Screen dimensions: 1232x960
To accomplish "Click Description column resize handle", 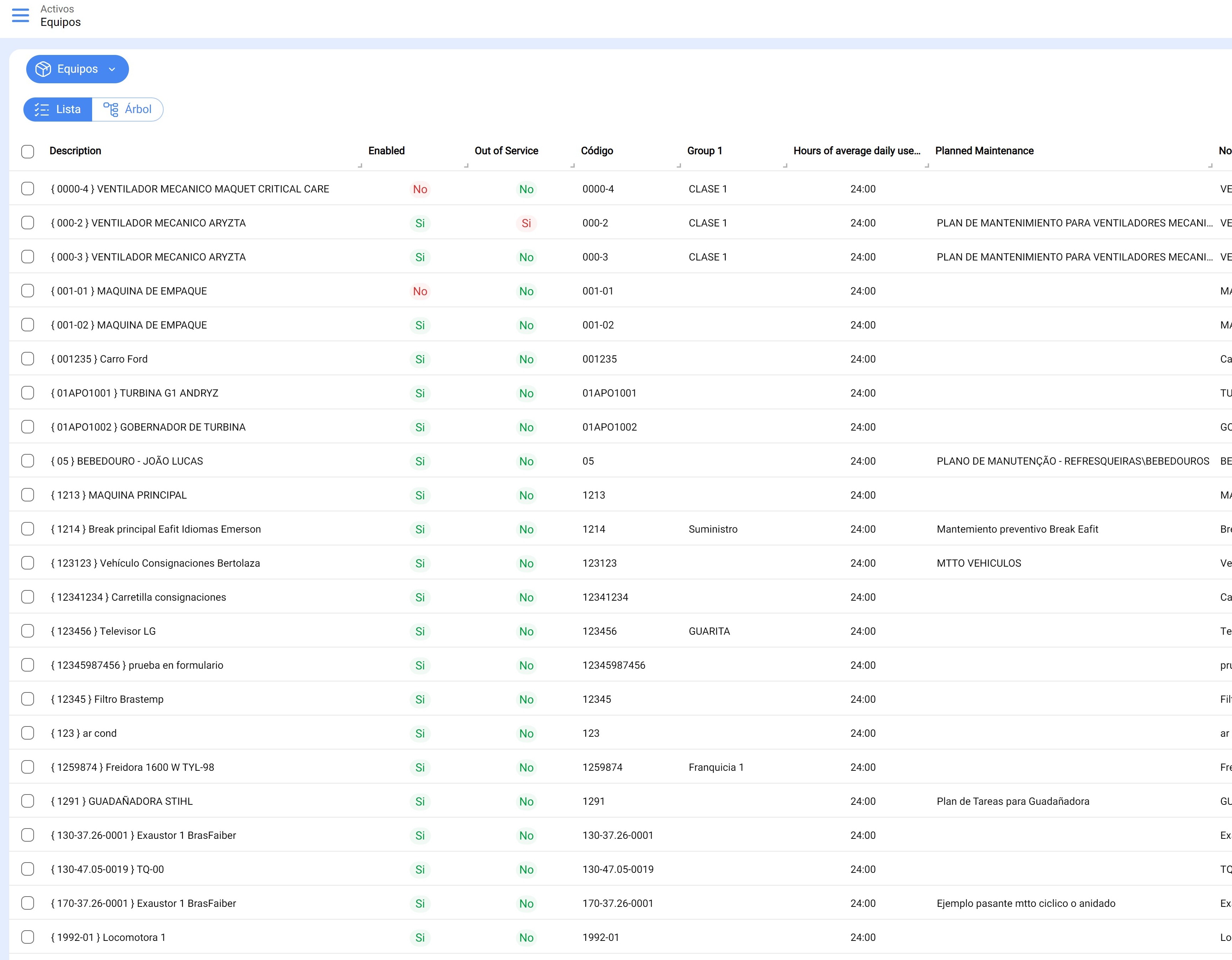I will 360,166.
